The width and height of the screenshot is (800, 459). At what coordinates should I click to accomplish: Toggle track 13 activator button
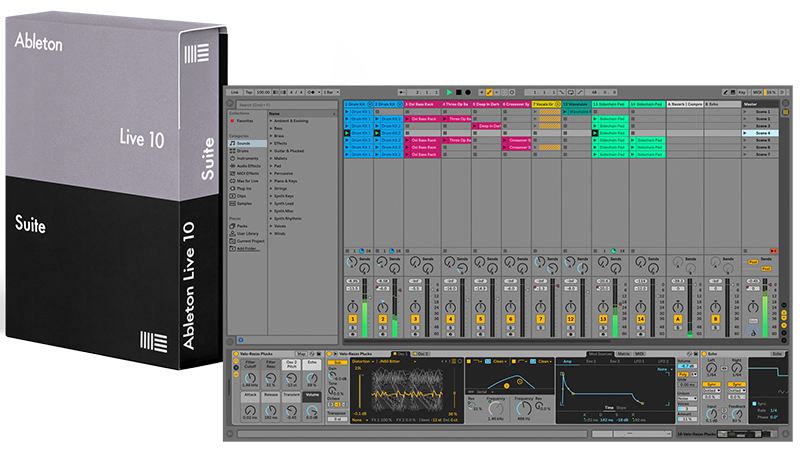tap(603, 319)
